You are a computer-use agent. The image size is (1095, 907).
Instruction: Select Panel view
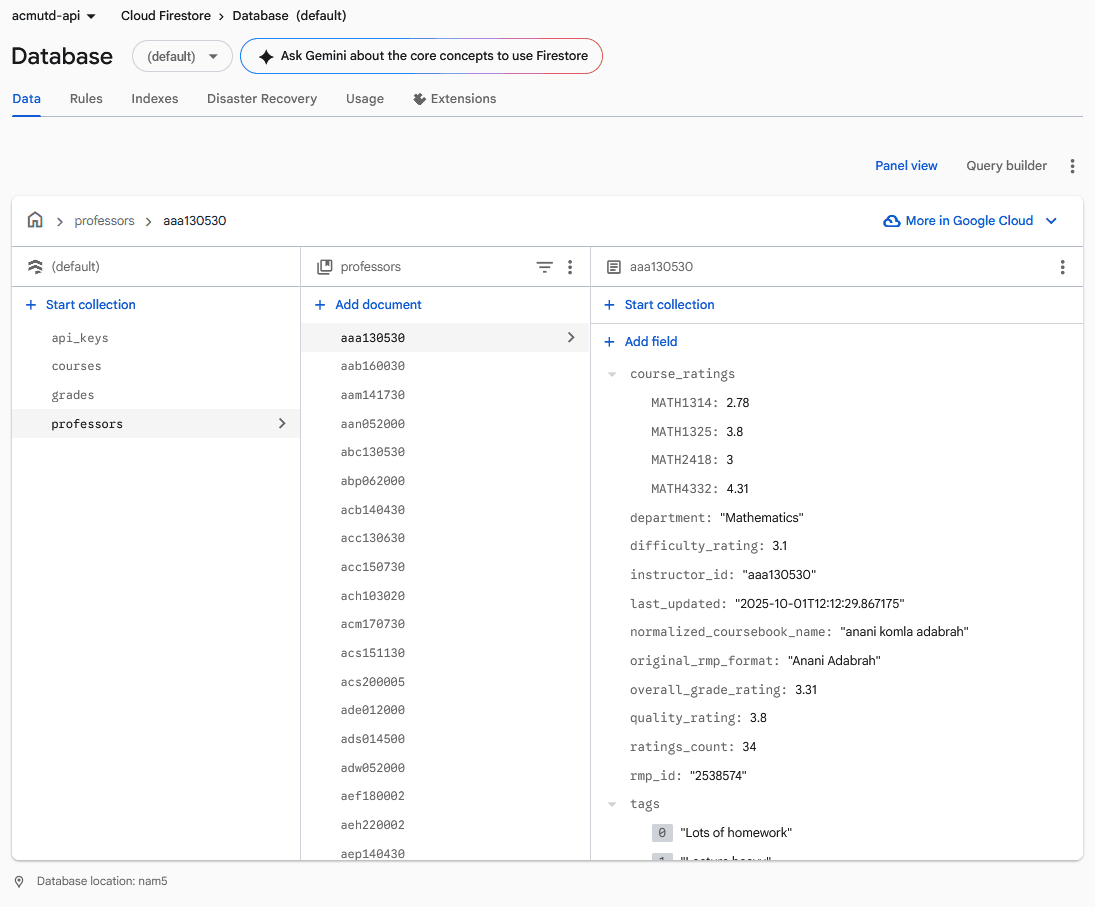point(906,165)
